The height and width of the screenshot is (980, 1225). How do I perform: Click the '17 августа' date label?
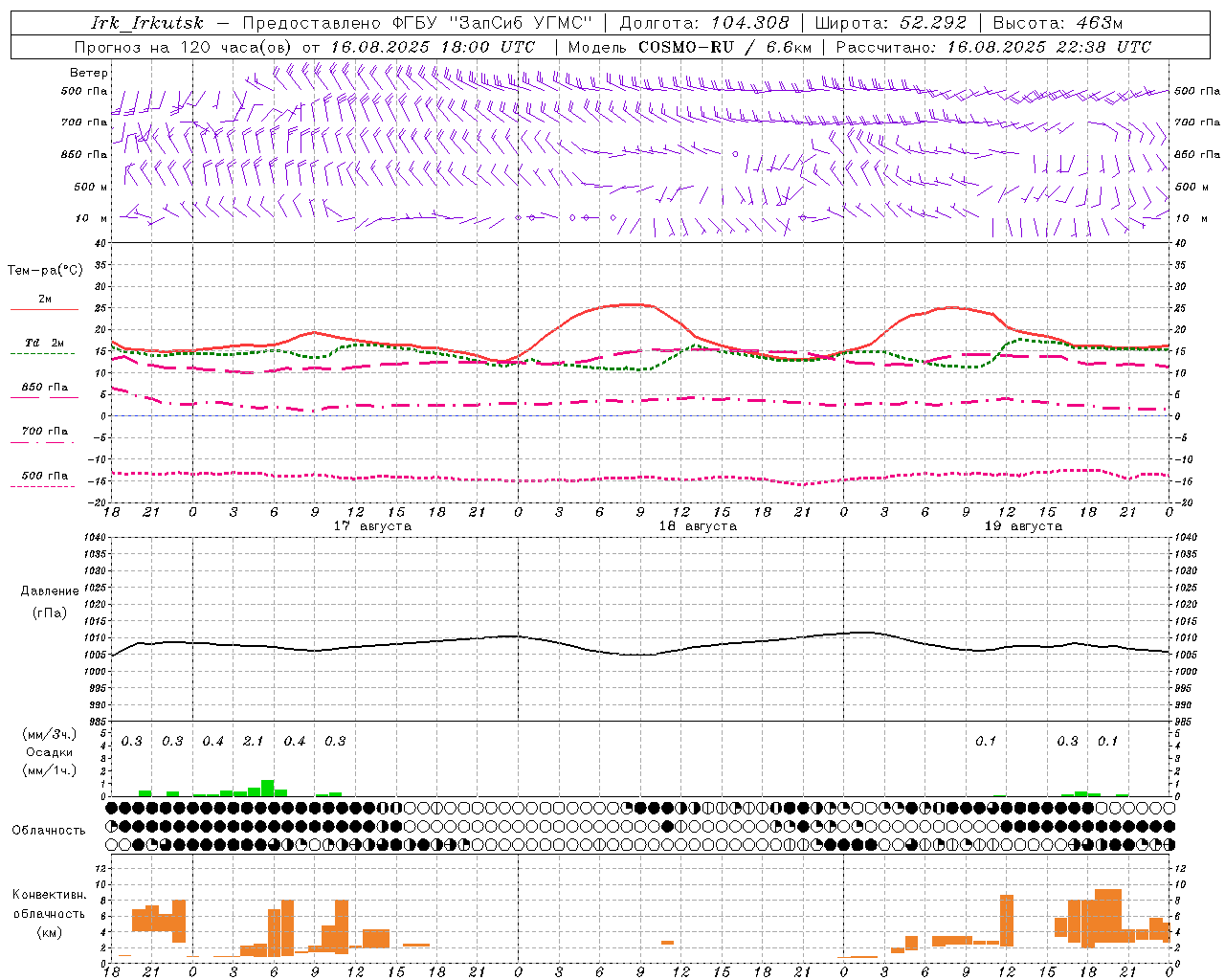coord(372,526)
